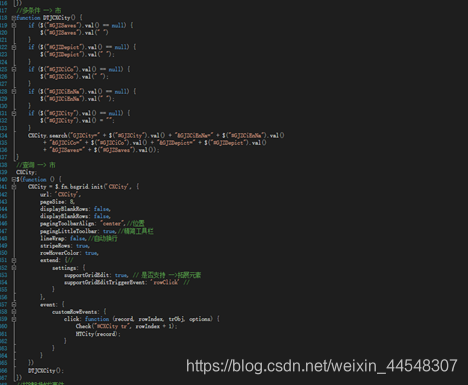468x385 pixels.
Task: Click the DTJCXCity() call at the bottom
Action: pos(46,370)
